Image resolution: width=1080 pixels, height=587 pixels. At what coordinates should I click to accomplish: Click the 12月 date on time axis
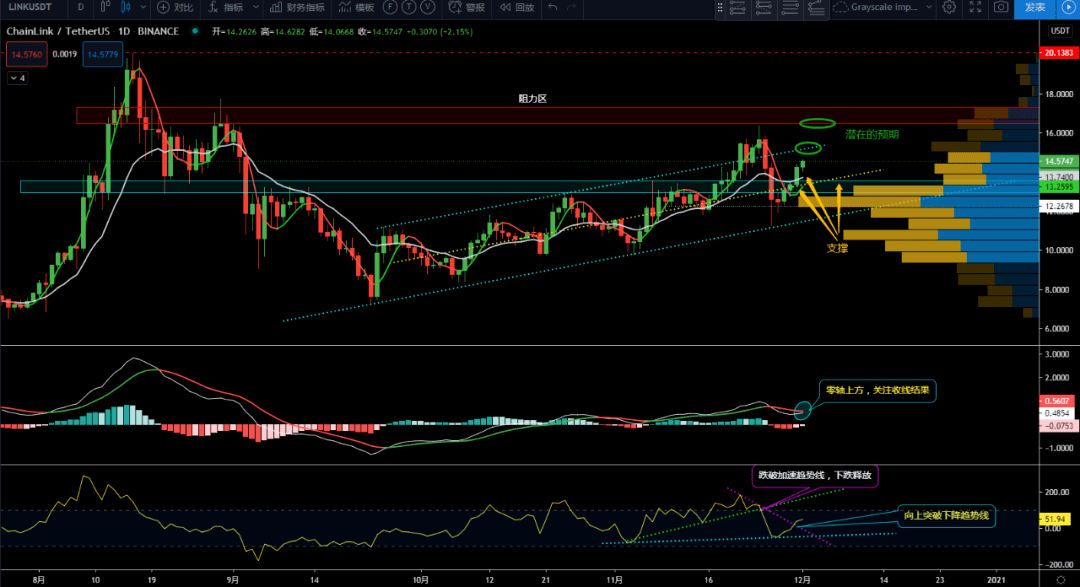(x=802, y=580)
